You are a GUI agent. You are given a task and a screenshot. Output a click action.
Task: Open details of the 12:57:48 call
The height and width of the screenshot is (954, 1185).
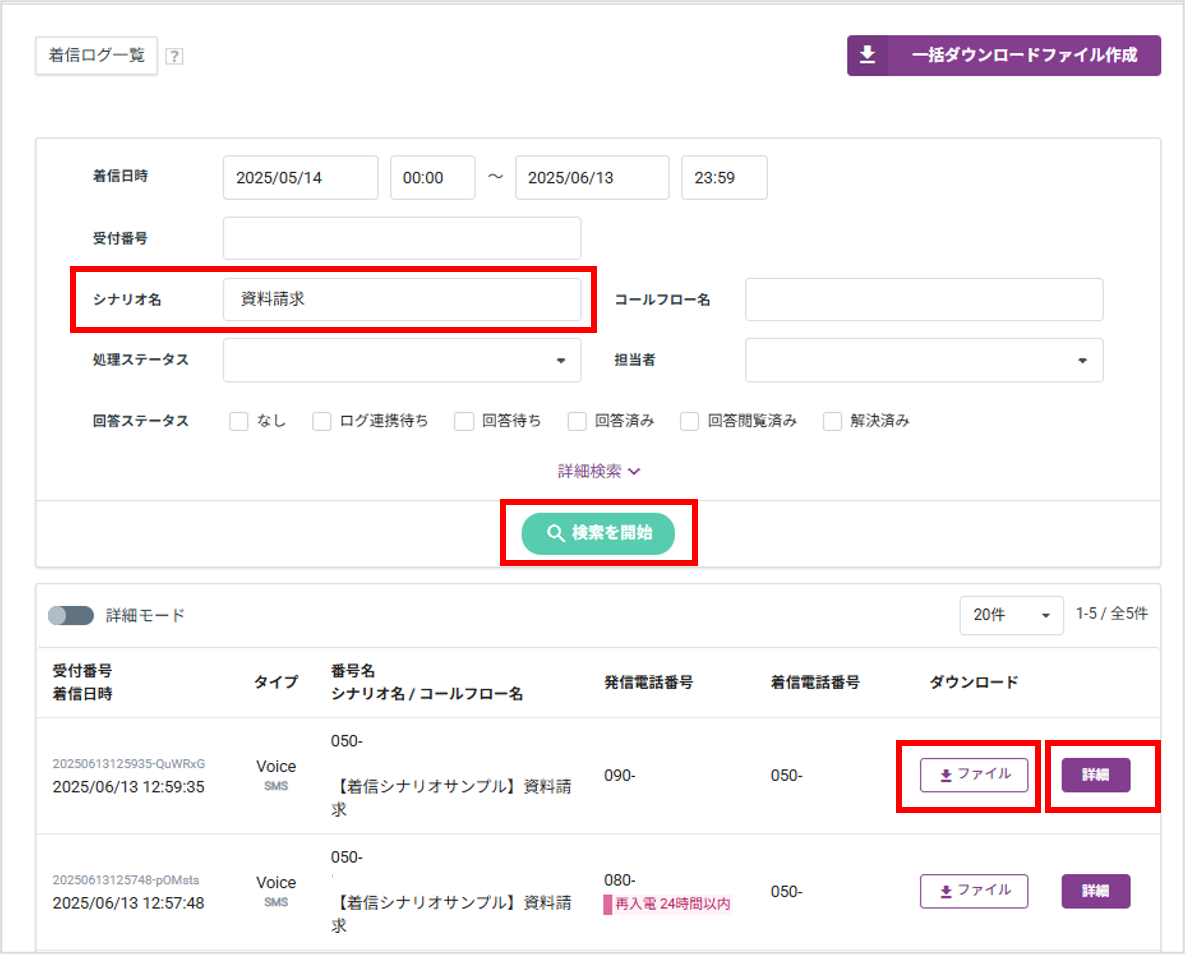(1096, 891)
